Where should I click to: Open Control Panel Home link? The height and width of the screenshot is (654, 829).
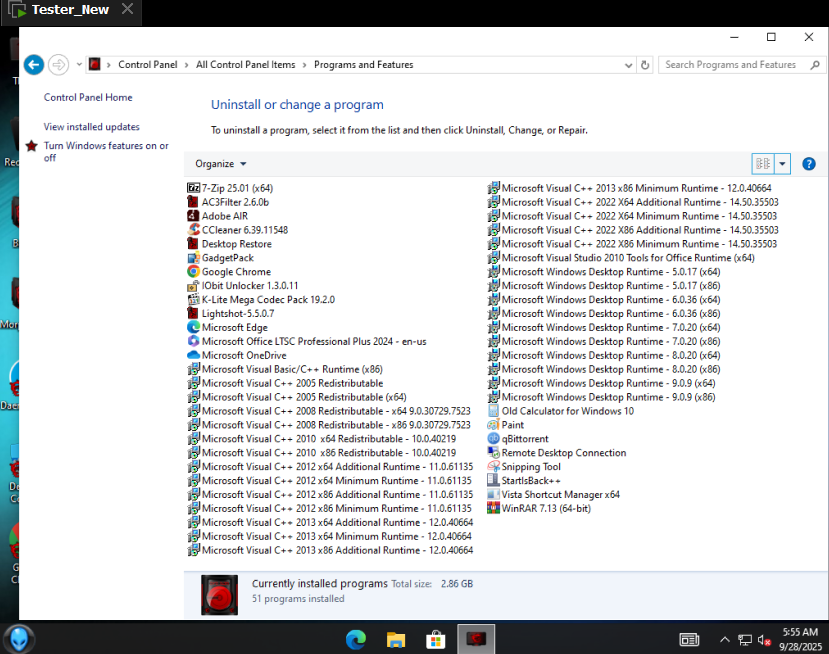[88, 97]
